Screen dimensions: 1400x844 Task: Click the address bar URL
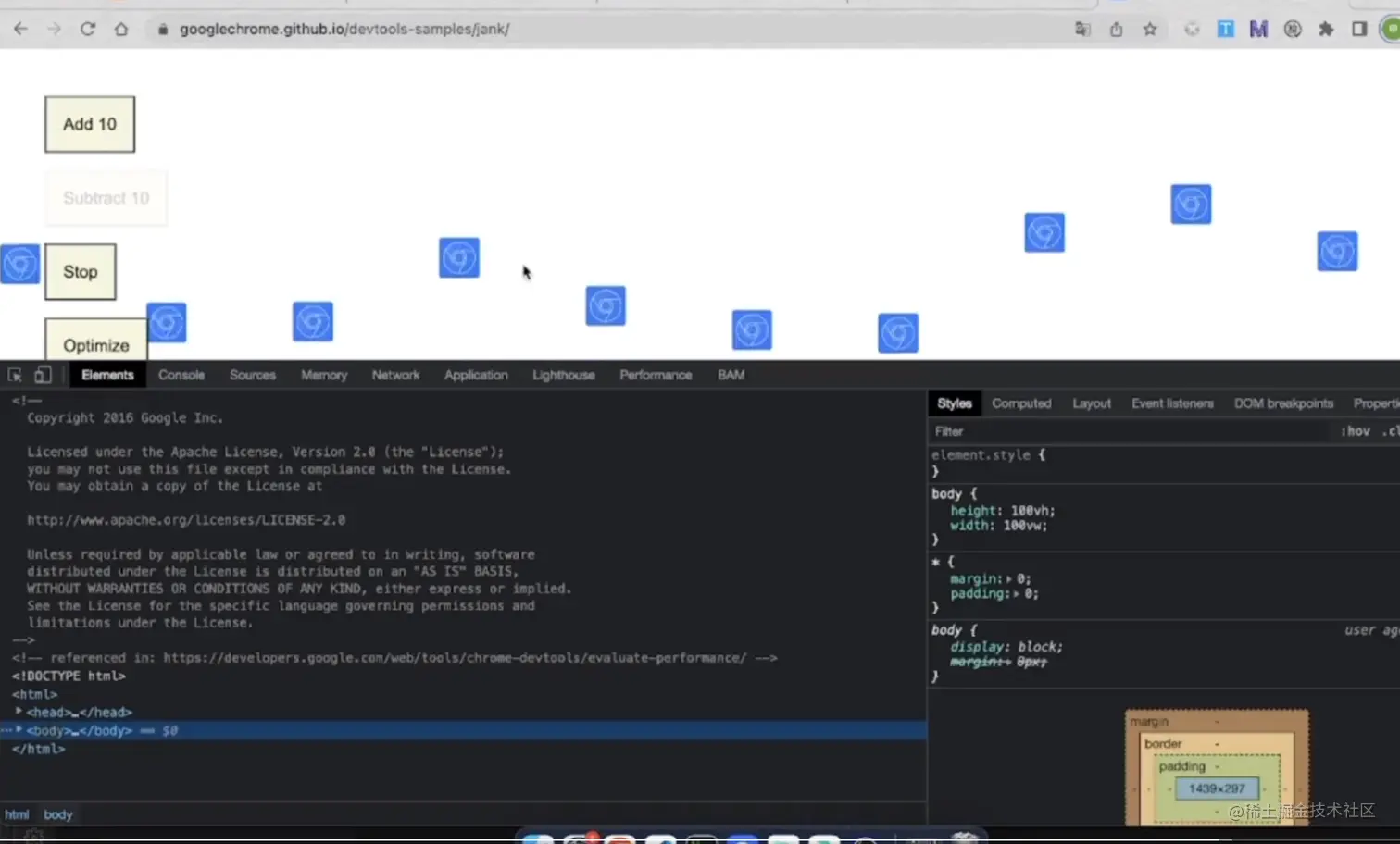tap(344, 29)
